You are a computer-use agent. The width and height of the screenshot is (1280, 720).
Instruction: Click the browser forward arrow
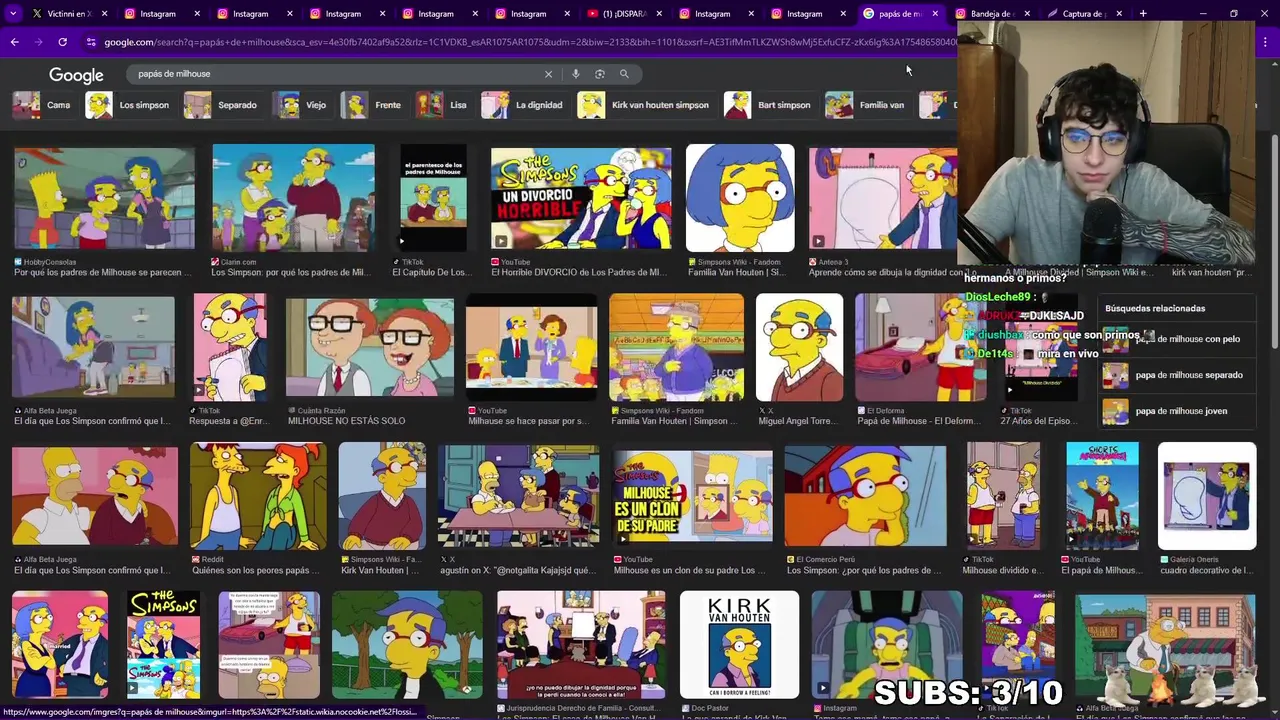tap(38, 42)
